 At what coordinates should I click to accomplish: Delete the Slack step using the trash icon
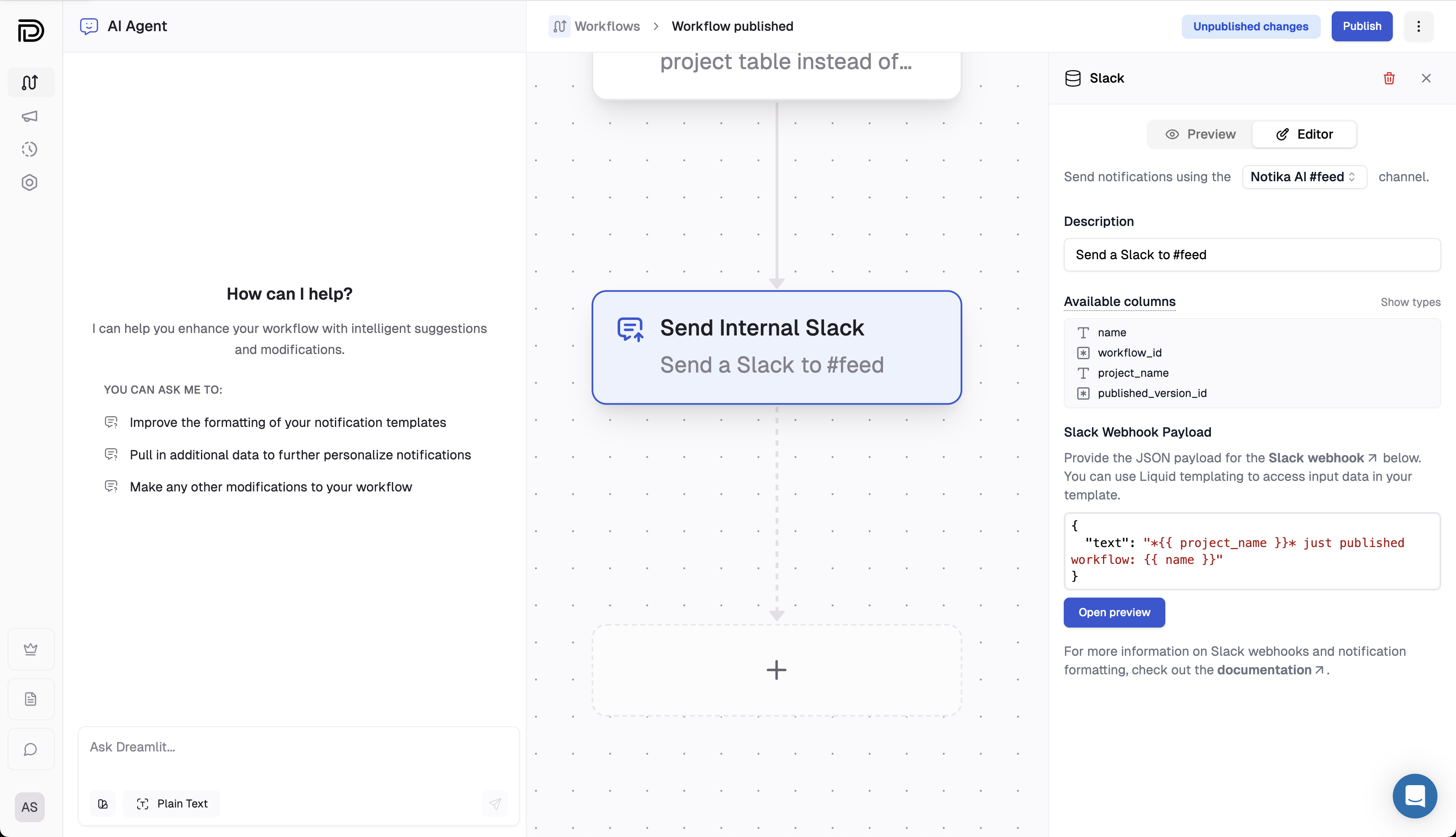point(1389,78)
